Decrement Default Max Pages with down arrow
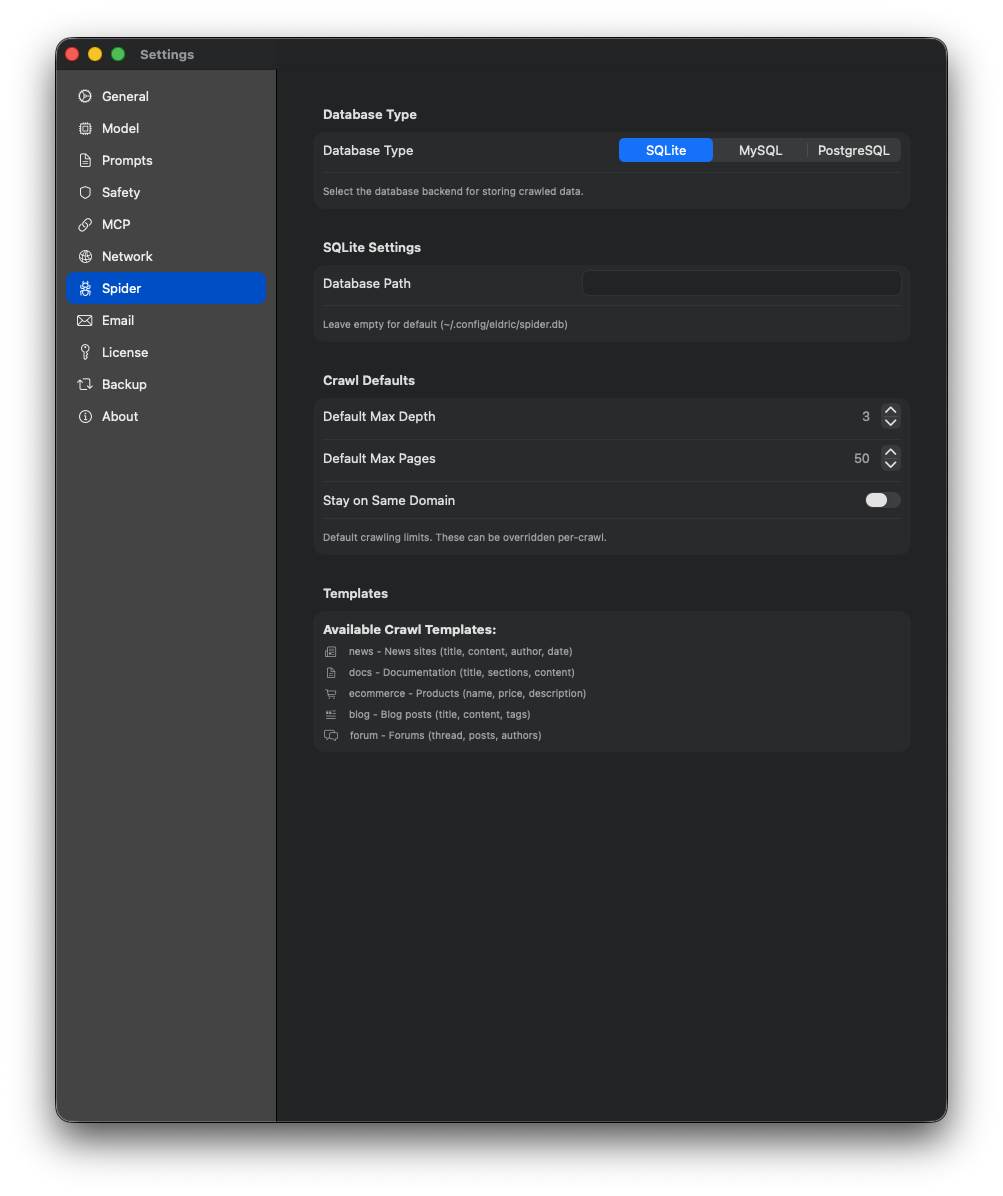 point(890,464)
